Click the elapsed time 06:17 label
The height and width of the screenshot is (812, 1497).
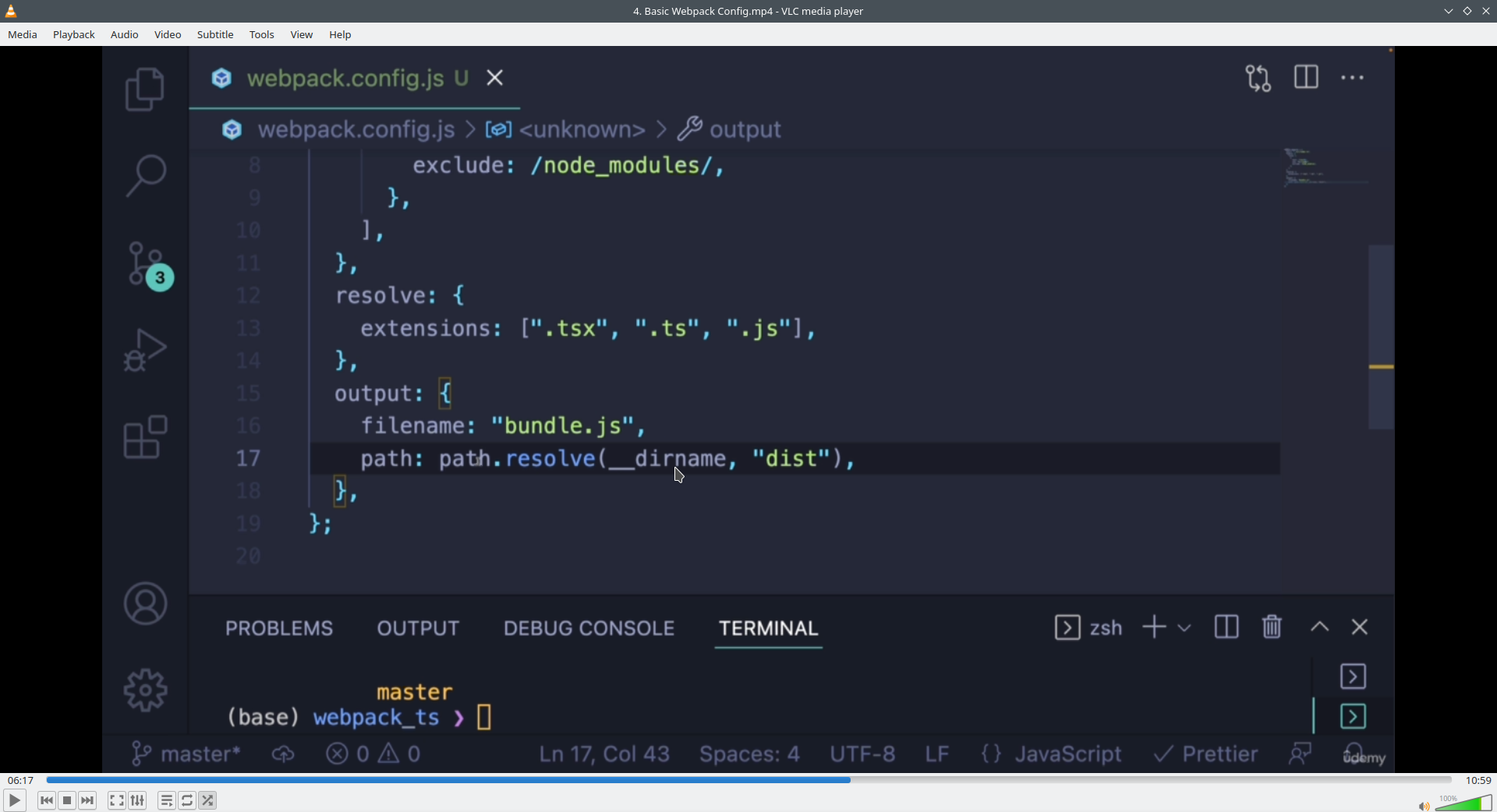pos(21,780)
